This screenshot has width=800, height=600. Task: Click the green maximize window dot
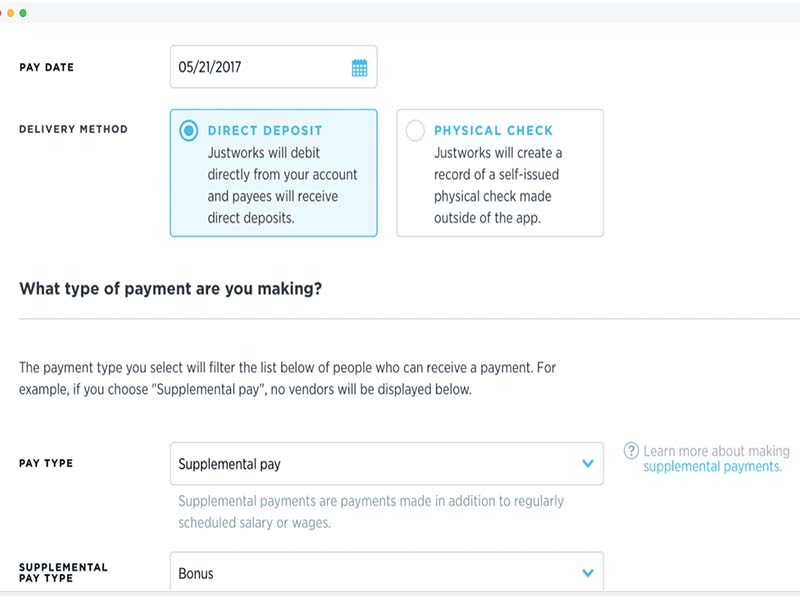pyautogui.click(x=23, y=13)
